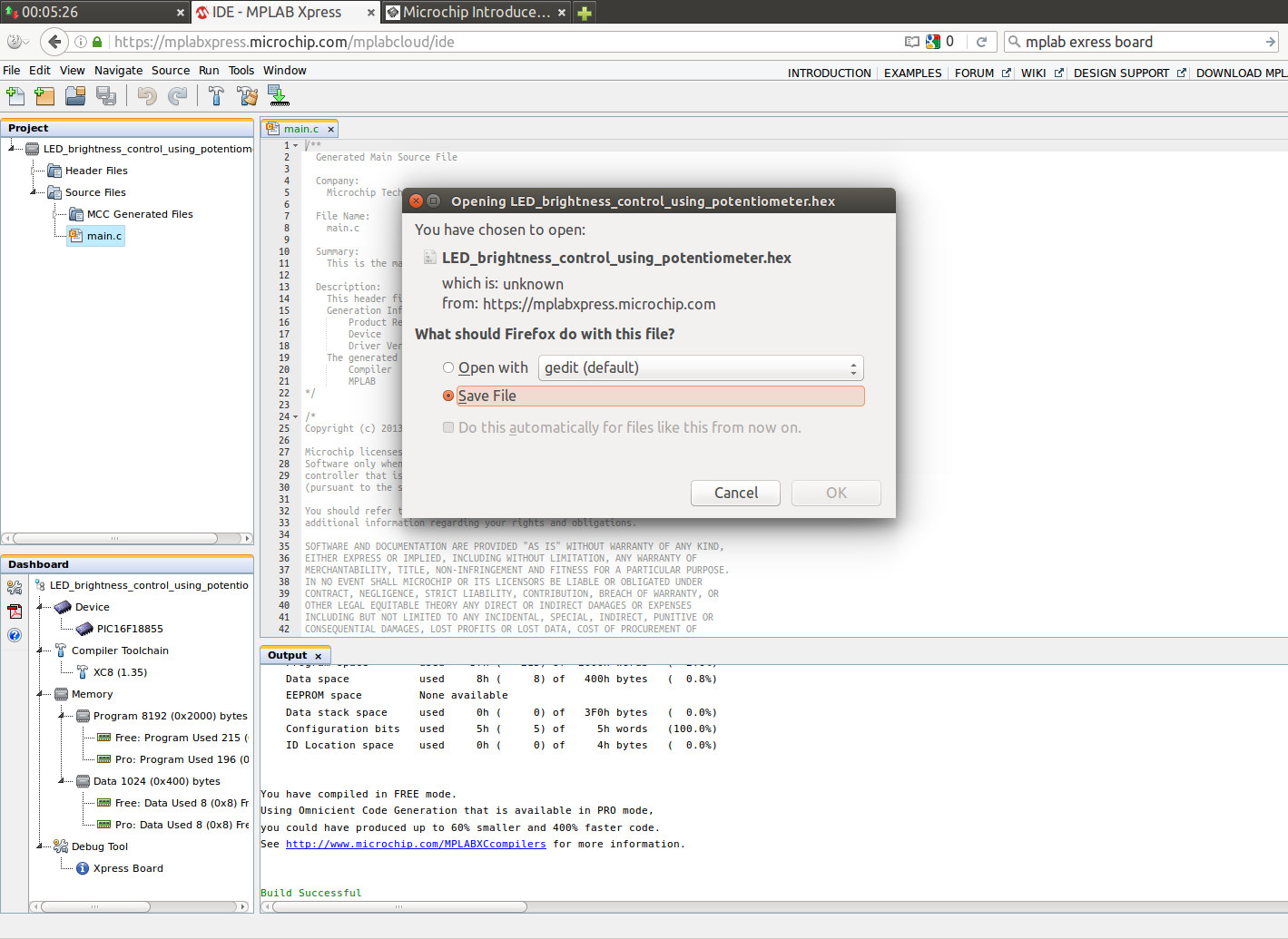
Task: Click the Redo arrow icon
Action: click(178, 95)
